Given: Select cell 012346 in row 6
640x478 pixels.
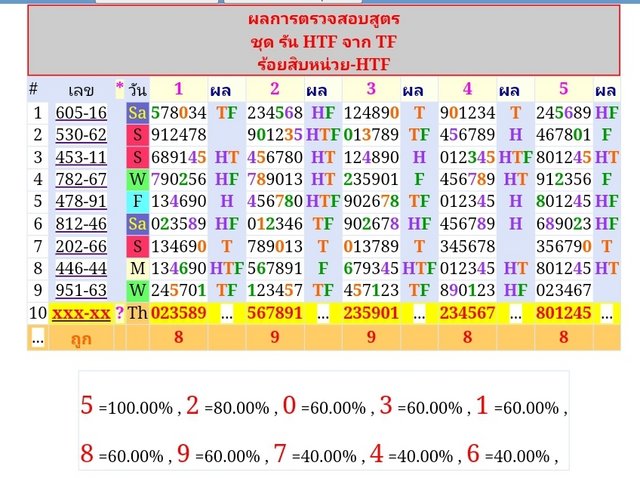Looking at the screenshot, I should [275, 224].
